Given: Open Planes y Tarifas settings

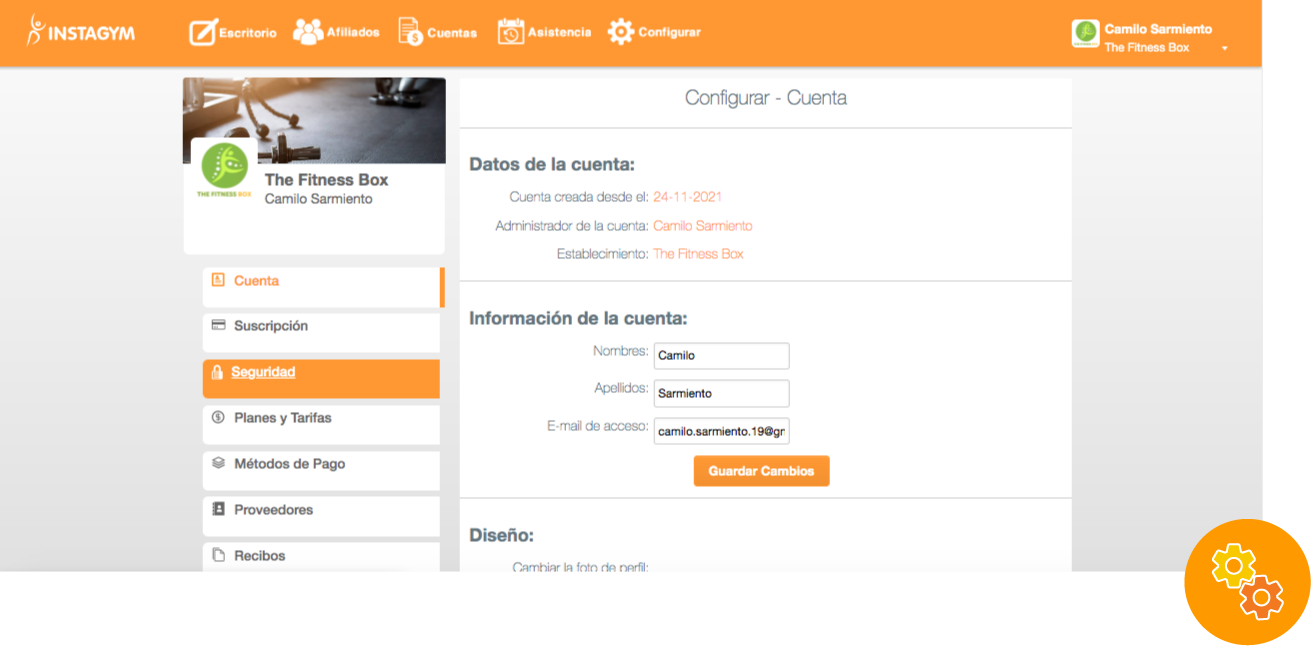Looking at the screenshot, I should (282, 418).
